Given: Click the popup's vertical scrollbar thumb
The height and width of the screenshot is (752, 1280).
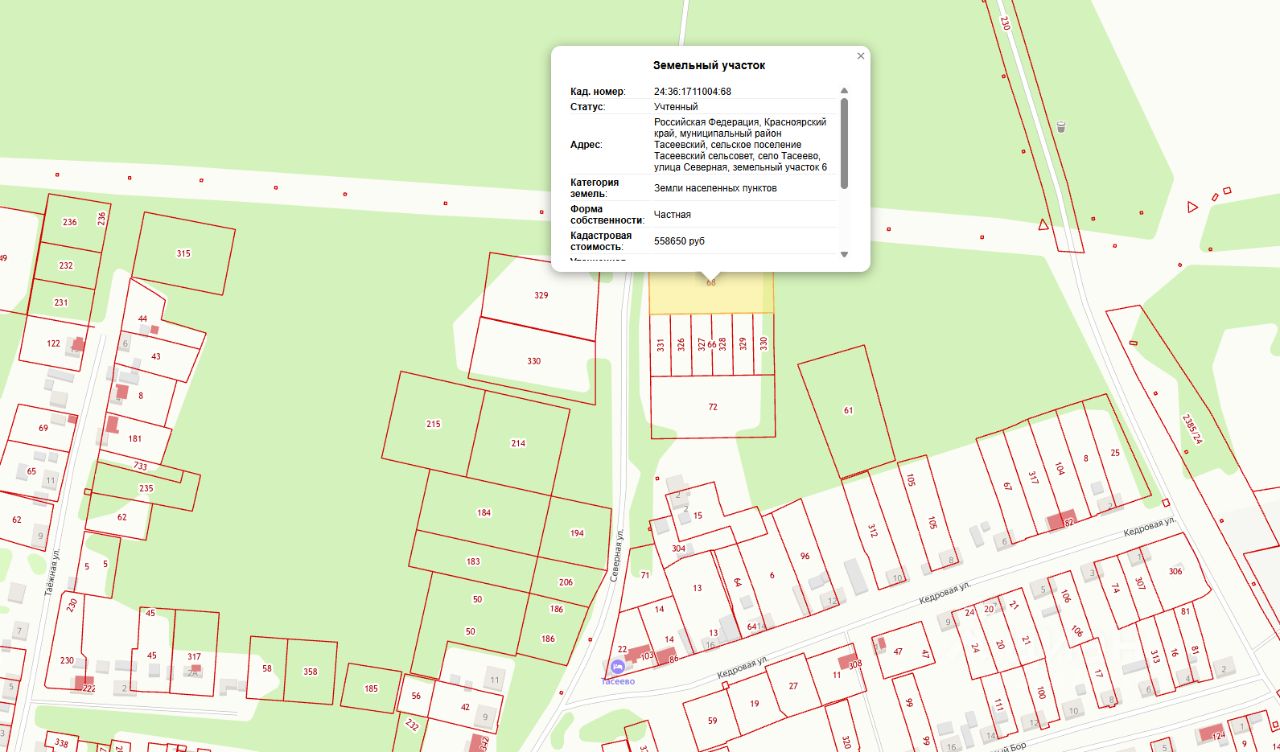Looking at the screenshot, I should (844, 143).
